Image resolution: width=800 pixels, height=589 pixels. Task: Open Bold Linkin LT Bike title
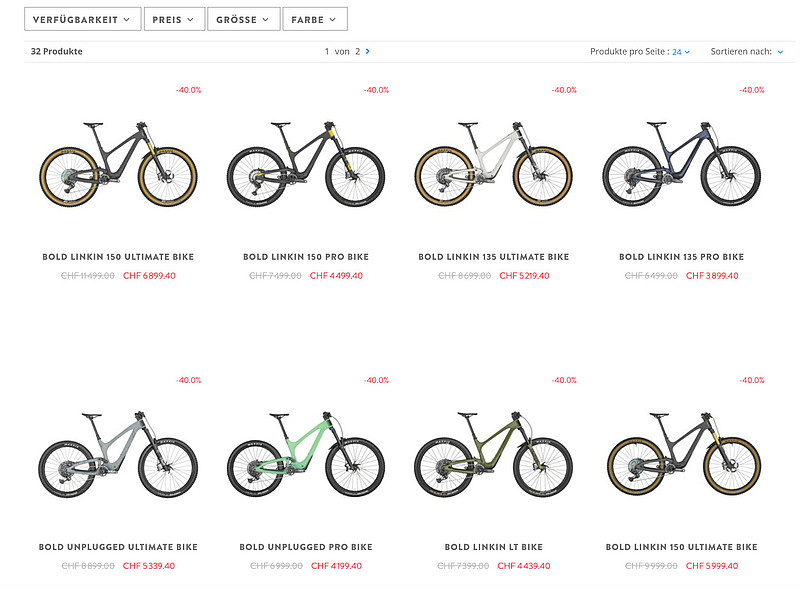[493, 547]
